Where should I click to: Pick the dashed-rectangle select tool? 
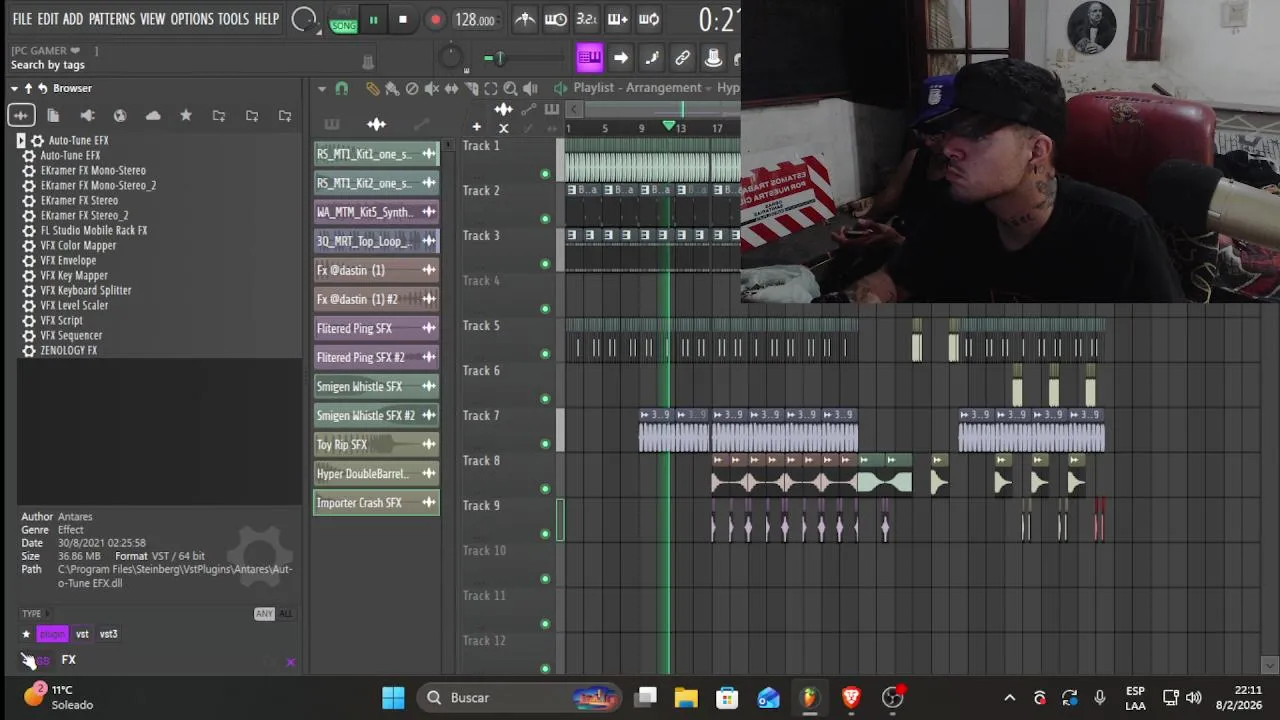click(x=491, y=88)
